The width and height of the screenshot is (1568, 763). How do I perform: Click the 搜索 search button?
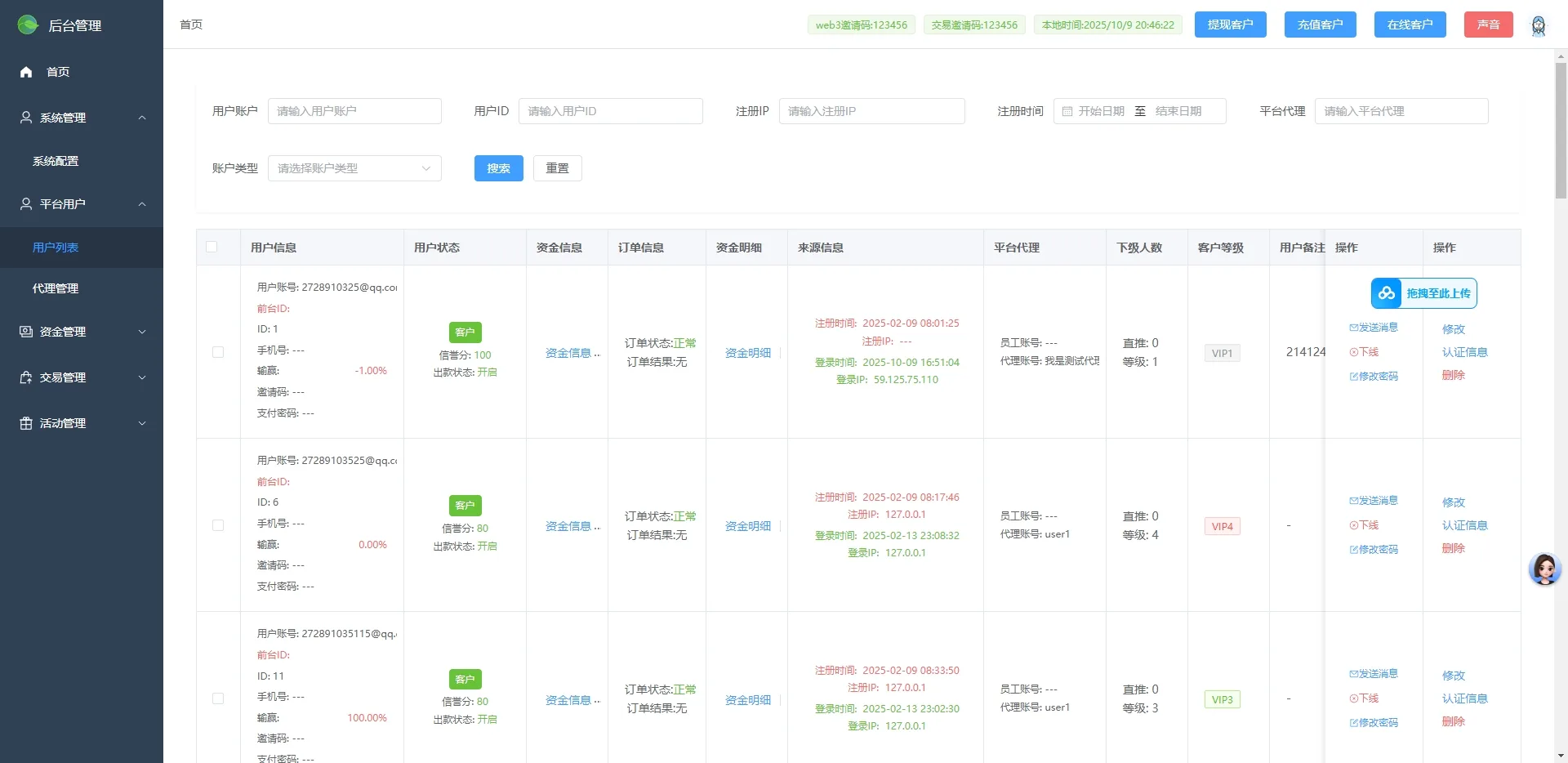(x=497, y=167)
